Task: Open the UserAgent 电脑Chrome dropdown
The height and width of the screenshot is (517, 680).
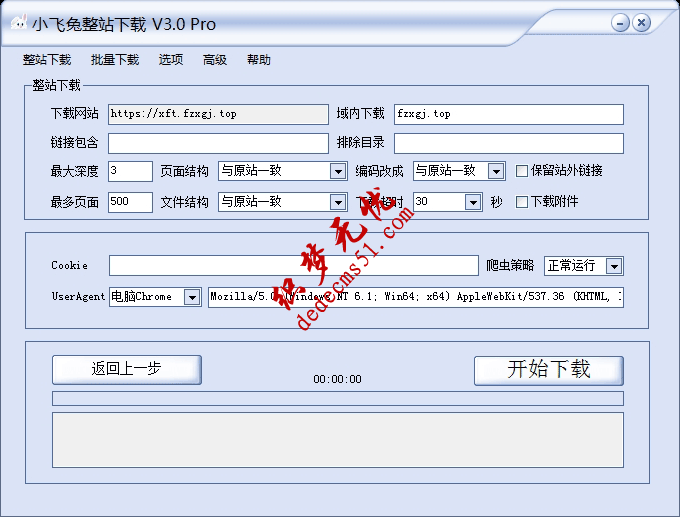Action: pyautogui.click(x=191, y=297)
